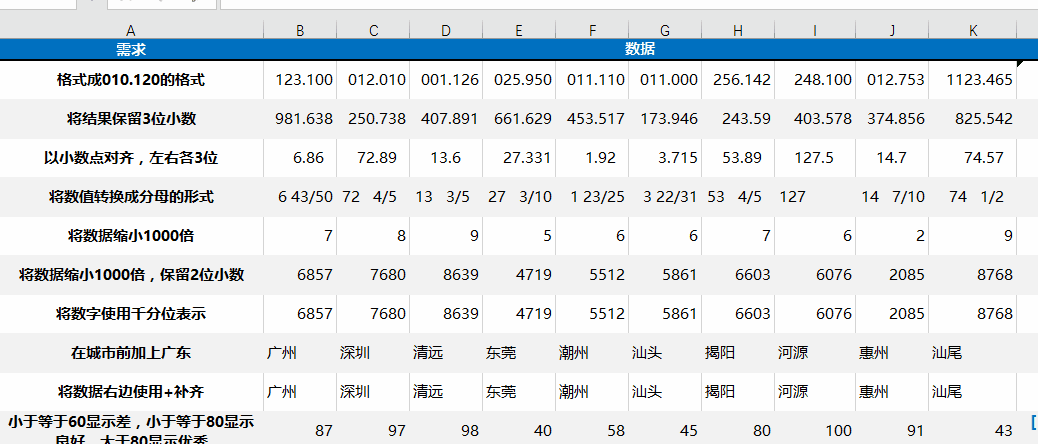Click 2085 in the 千分位表示 row
The height and width of the screenshot is (444, 1038).
click(x=892, y=314)
